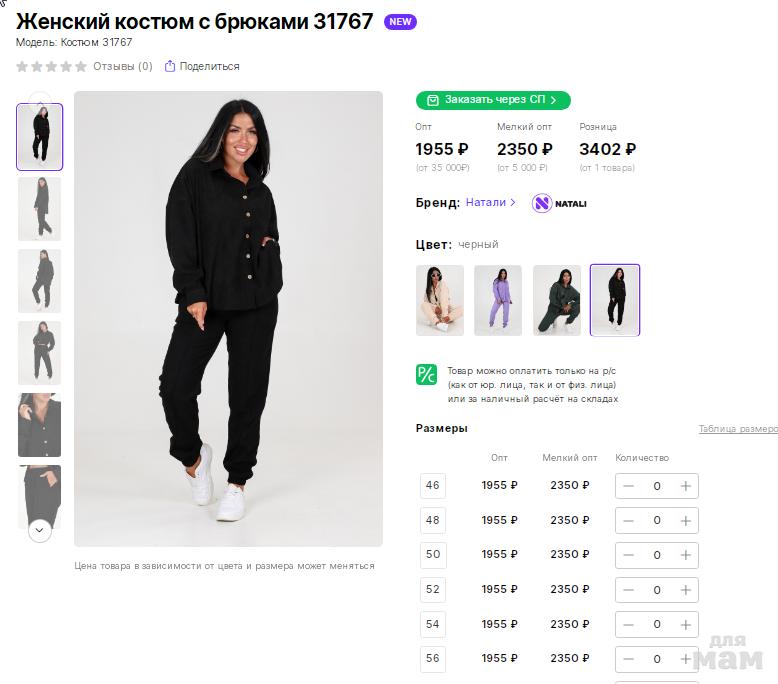
Task: Pick the dark green color variant
Action: pos(557,300)
